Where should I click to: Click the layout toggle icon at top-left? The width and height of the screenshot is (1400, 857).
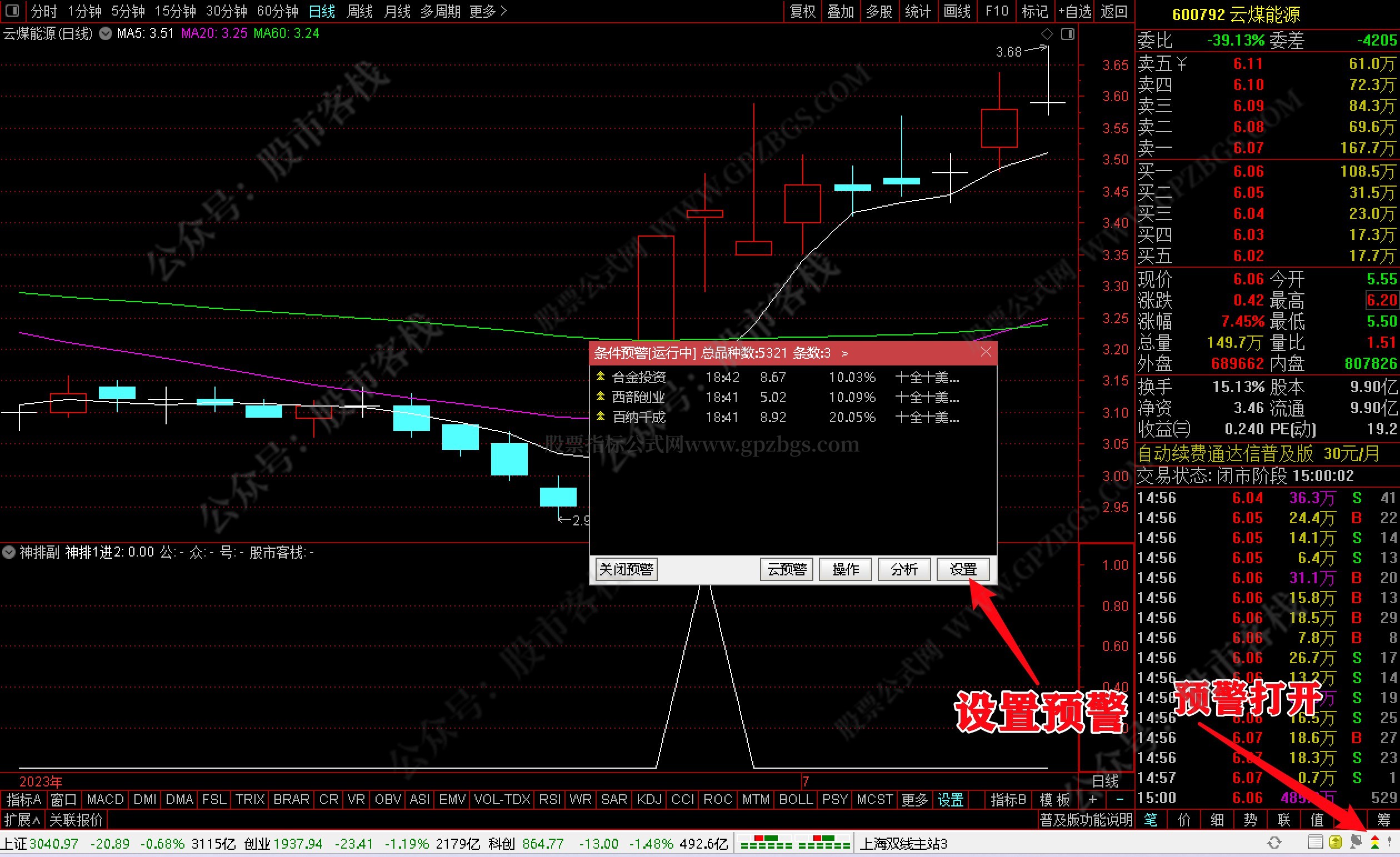pos(11,11)
